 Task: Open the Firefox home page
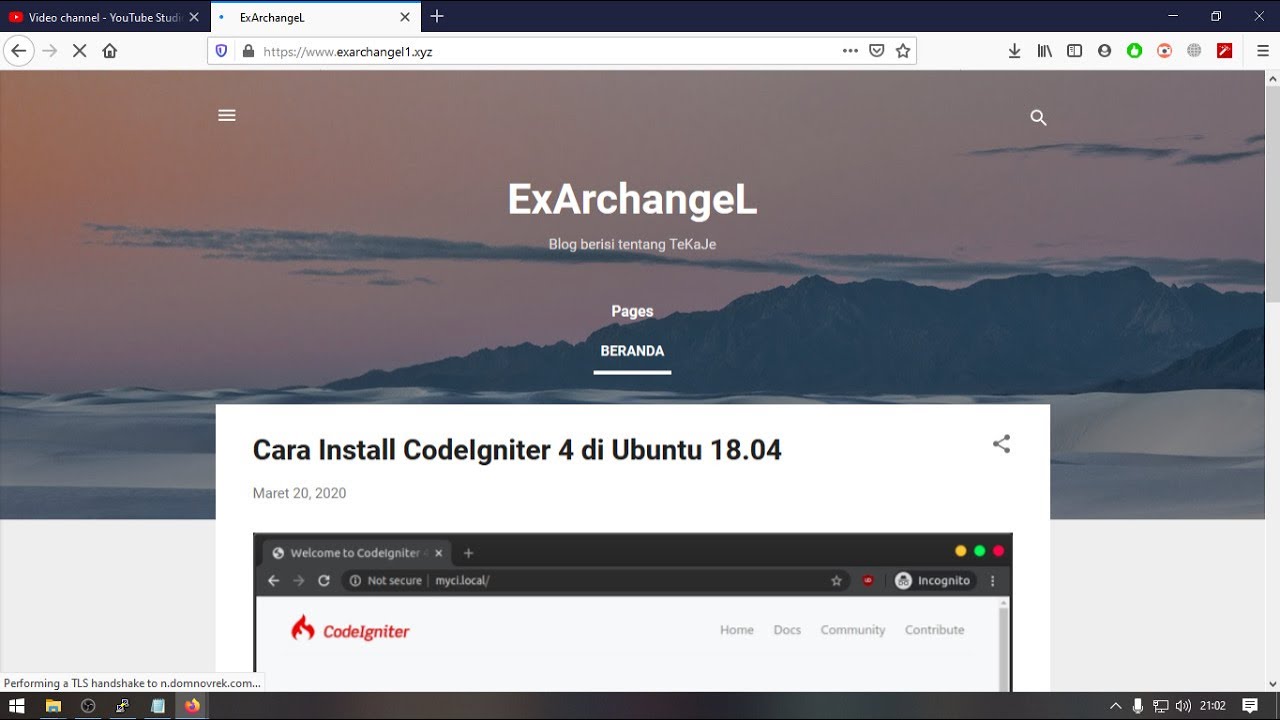(110, 51)
